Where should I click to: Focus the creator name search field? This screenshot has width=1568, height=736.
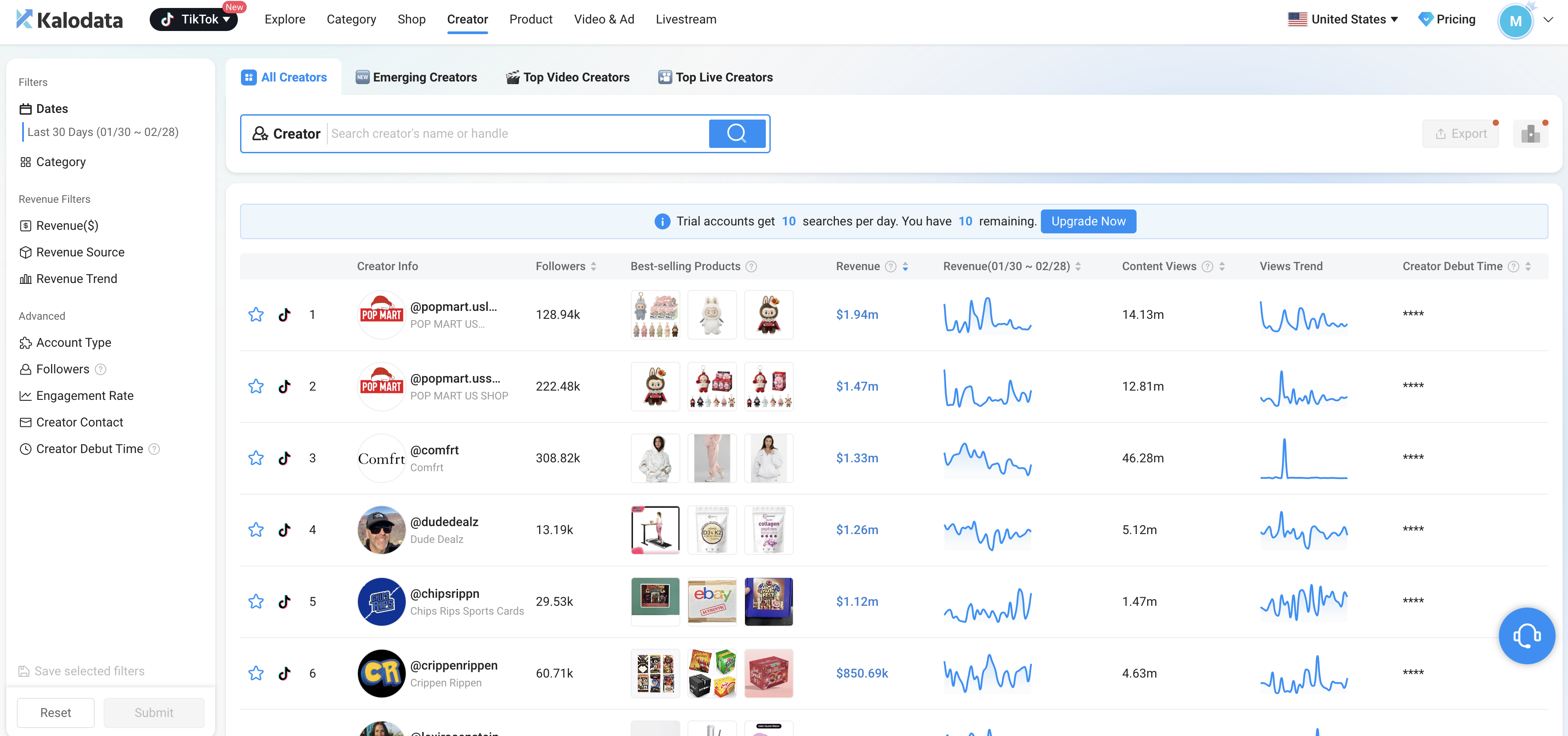coord(517,134)
